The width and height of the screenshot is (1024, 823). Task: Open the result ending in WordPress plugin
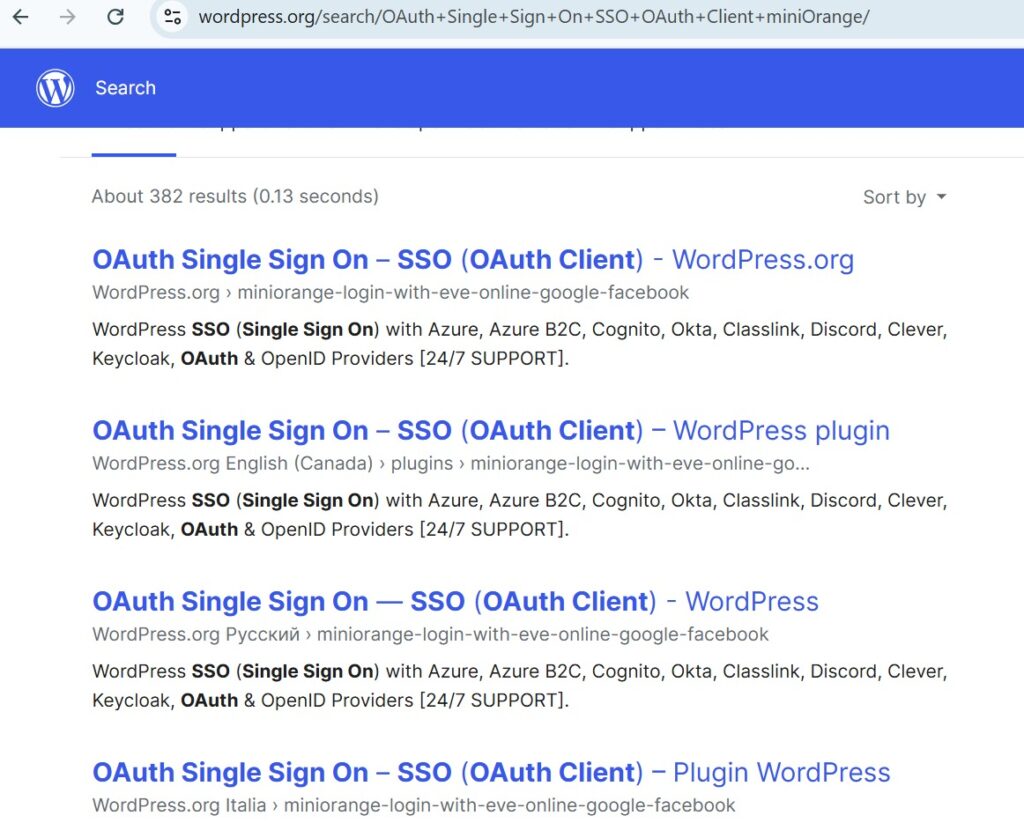coord(490,430)
